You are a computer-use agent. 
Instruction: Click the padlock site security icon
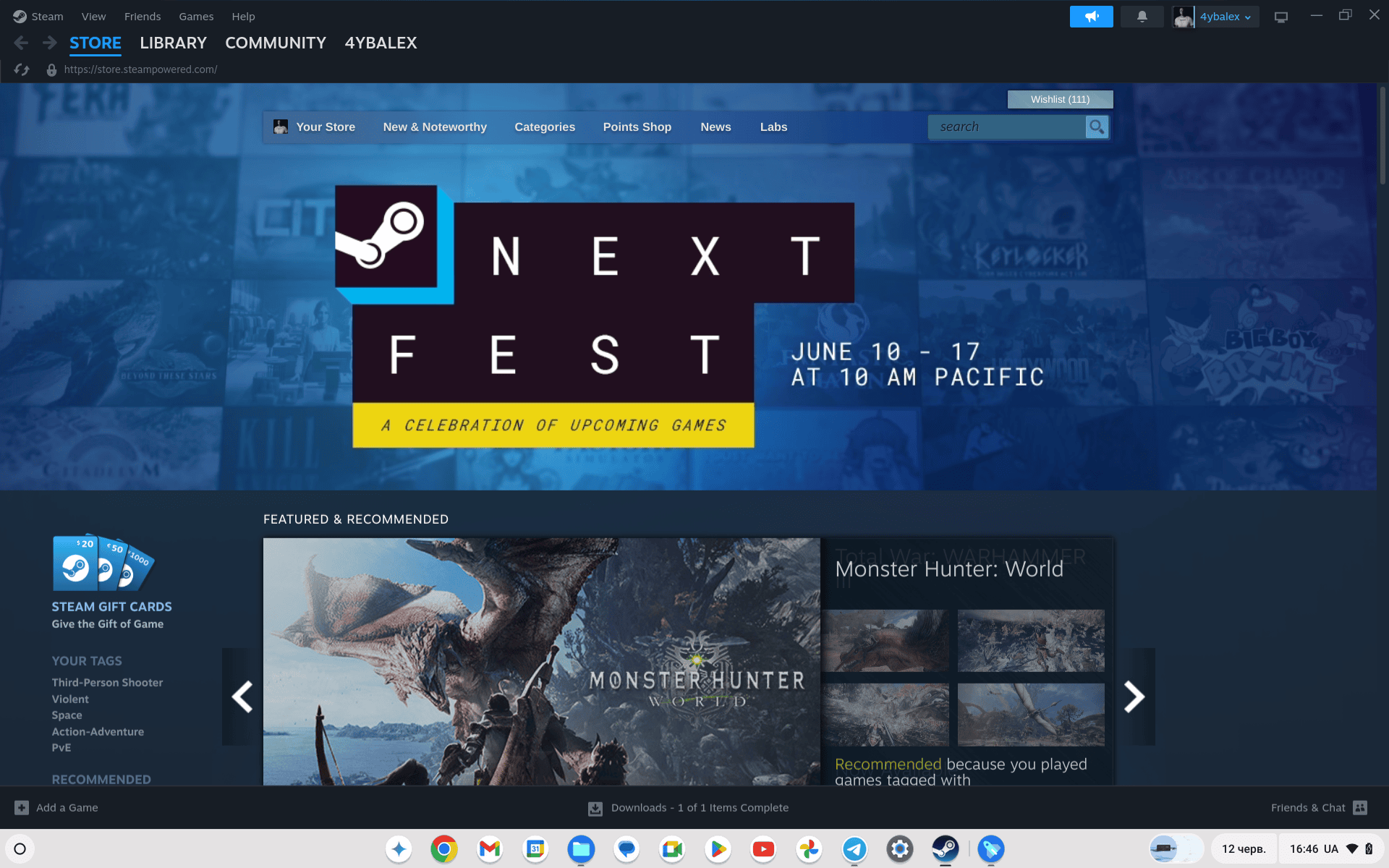[x=51, y=69]
